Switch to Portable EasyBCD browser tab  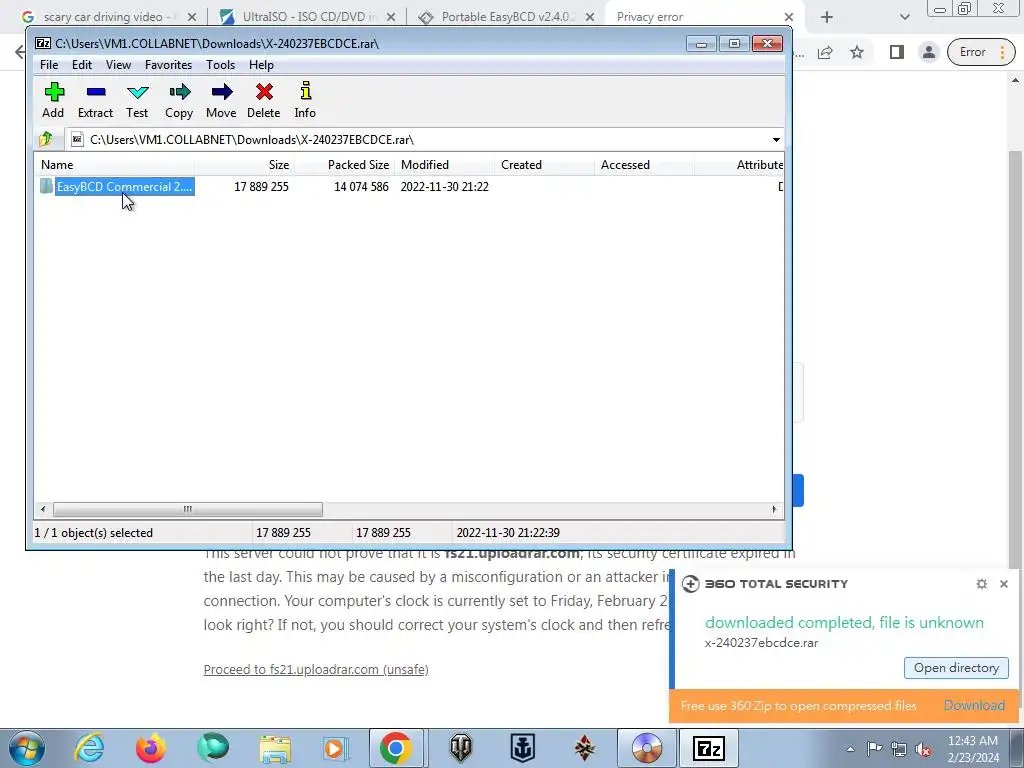click(506, 17)
